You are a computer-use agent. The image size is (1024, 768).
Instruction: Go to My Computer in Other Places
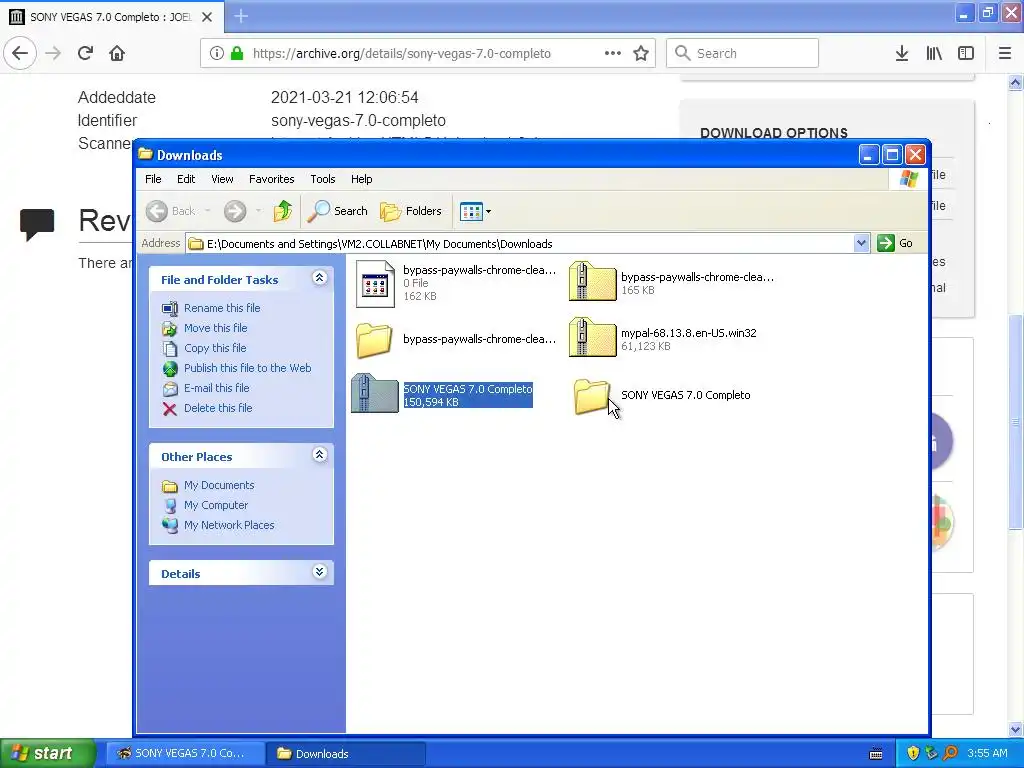coord(216,505)
